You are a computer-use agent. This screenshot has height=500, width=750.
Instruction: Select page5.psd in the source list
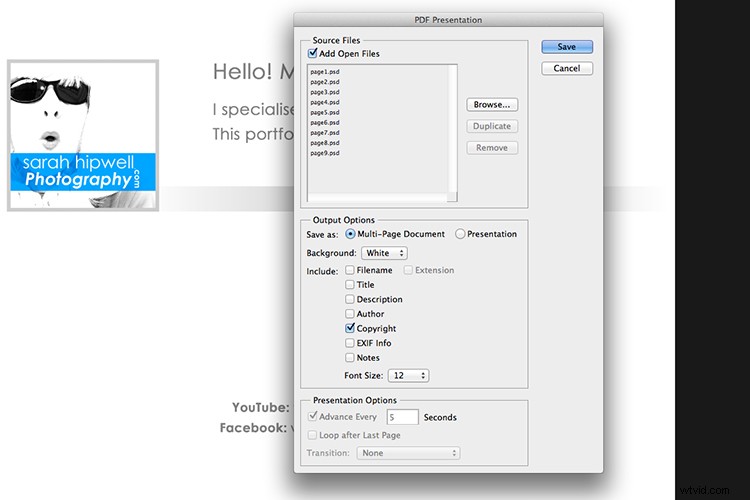coord(325,112)
